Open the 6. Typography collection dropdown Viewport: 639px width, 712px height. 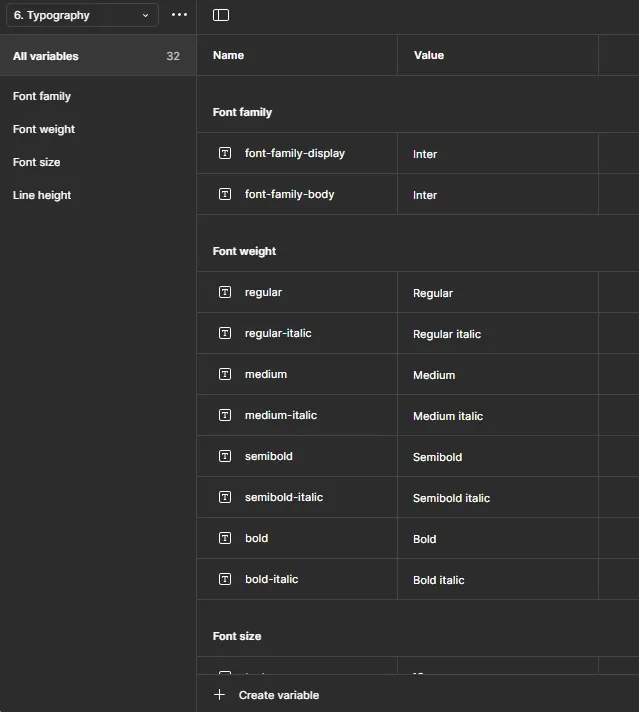[82, 15]
